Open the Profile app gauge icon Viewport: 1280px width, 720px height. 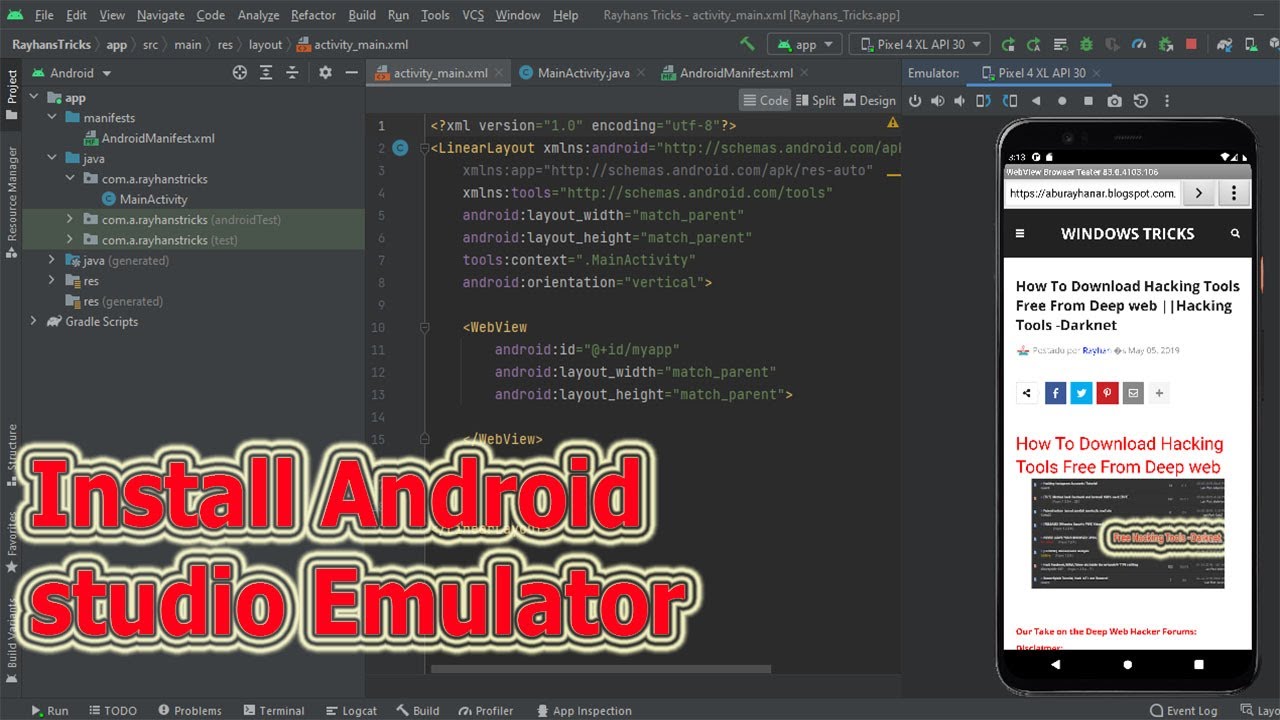click(x=1138, y=44)
